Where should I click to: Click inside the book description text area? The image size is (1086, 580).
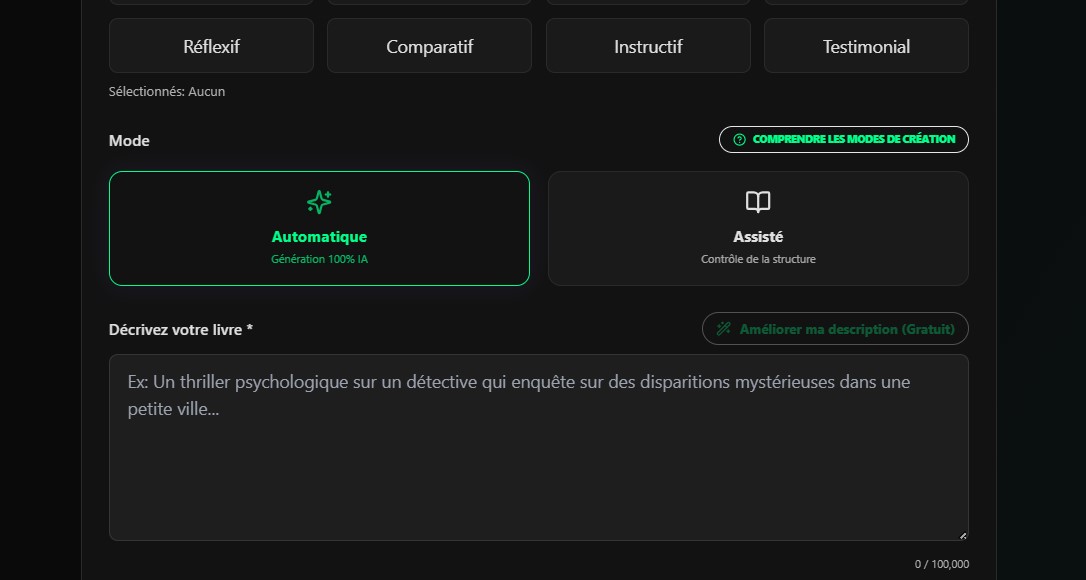pos(539,447)
